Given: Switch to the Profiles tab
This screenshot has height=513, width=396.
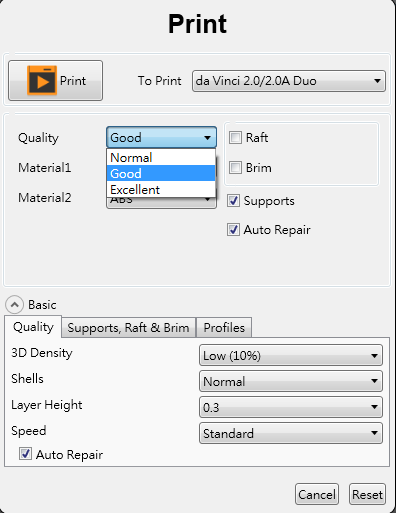Looking at the screenshot, I should click(x=224, y=328).
